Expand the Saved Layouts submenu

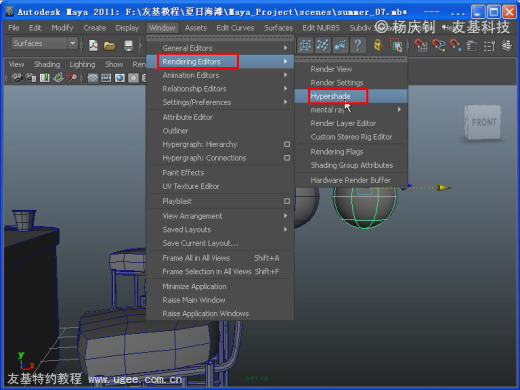click(x=220, y=229)
